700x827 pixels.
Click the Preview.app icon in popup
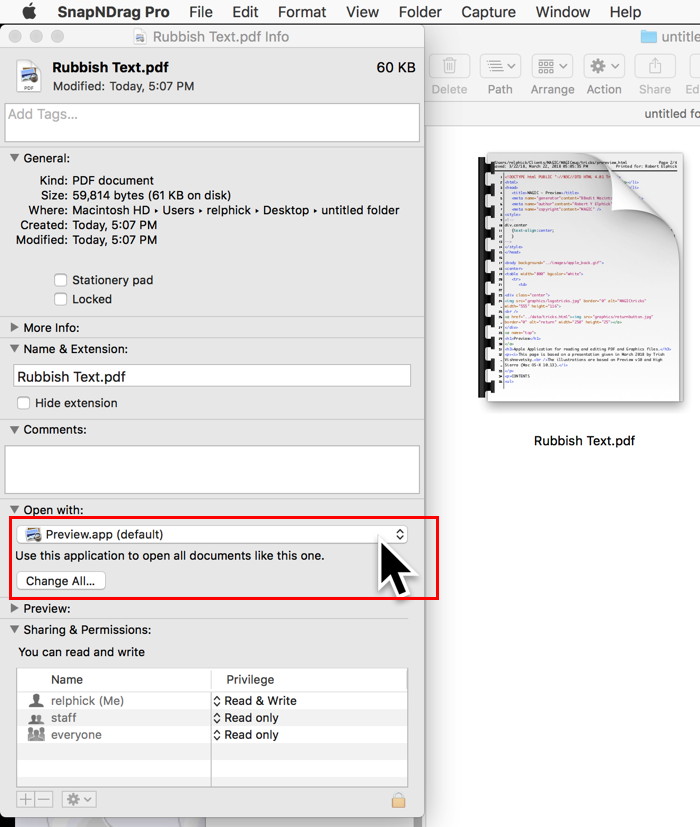pyautogui.click(x=34, y=534)
